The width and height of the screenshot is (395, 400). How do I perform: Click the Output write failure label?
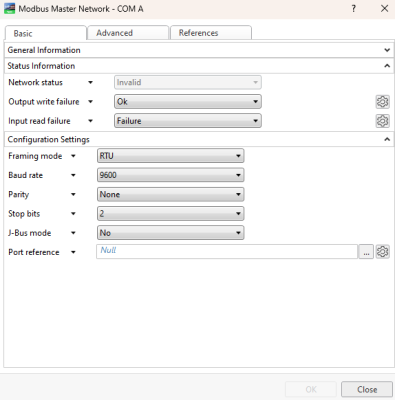click(x=44, y=102)
